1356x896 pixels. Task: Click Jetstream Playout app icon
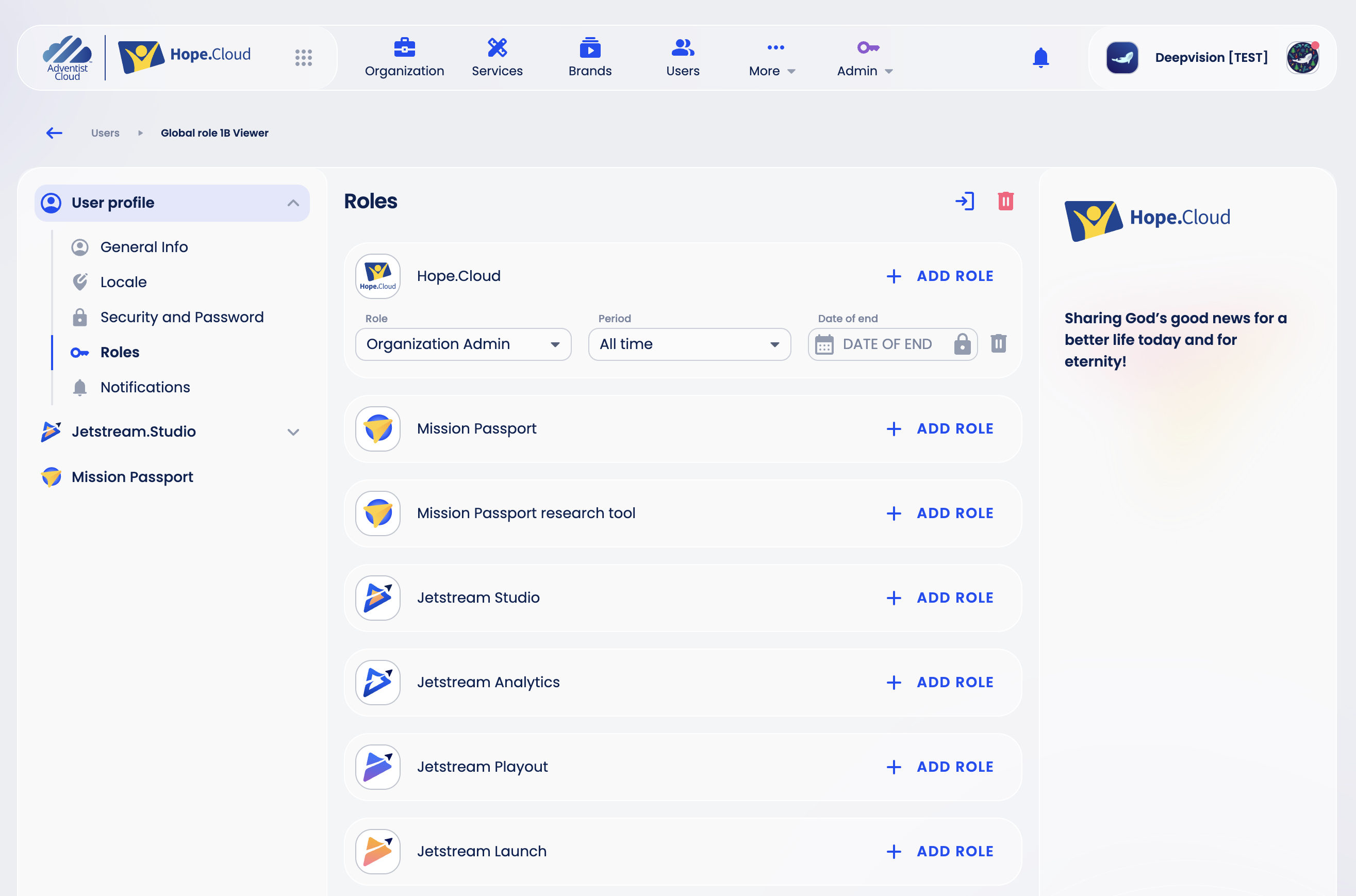pos(378,767)
